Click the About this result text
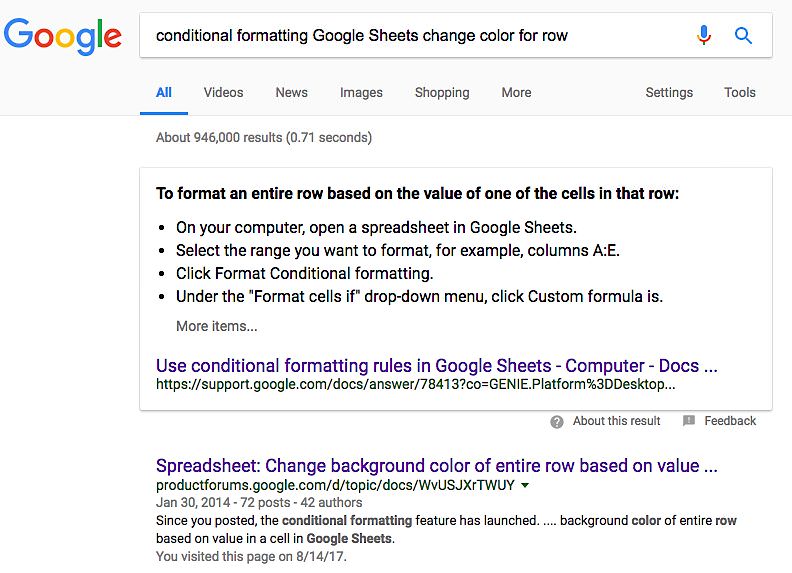This screenshot has width=792, height=573. (616, 421)
